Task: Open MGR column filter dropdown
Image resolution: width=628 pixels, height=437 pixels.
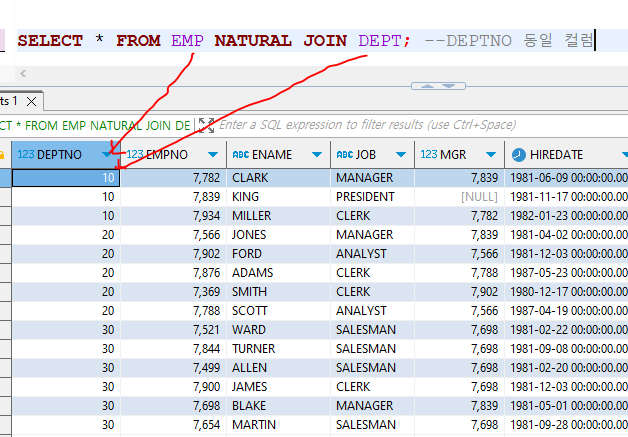Action: [x=491, y=155]
